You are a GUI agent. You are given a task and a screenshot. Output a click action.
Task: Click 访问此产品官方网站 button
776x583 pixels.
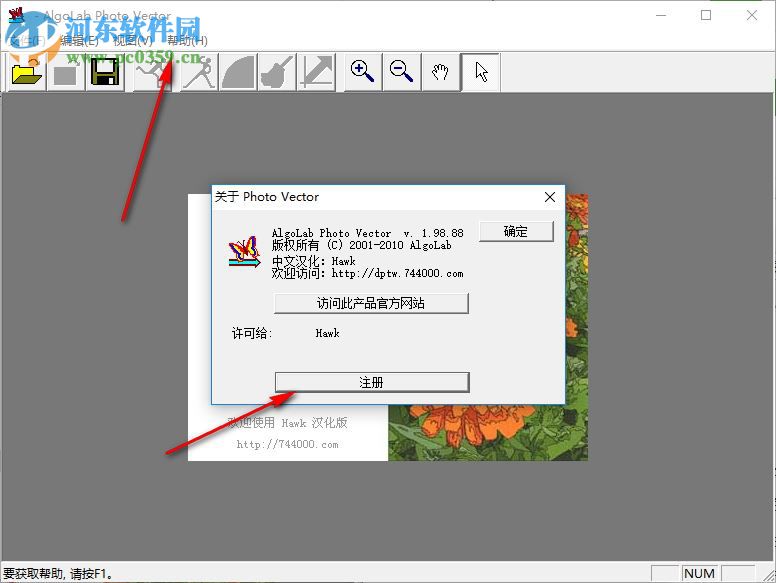tap(371, 303)
